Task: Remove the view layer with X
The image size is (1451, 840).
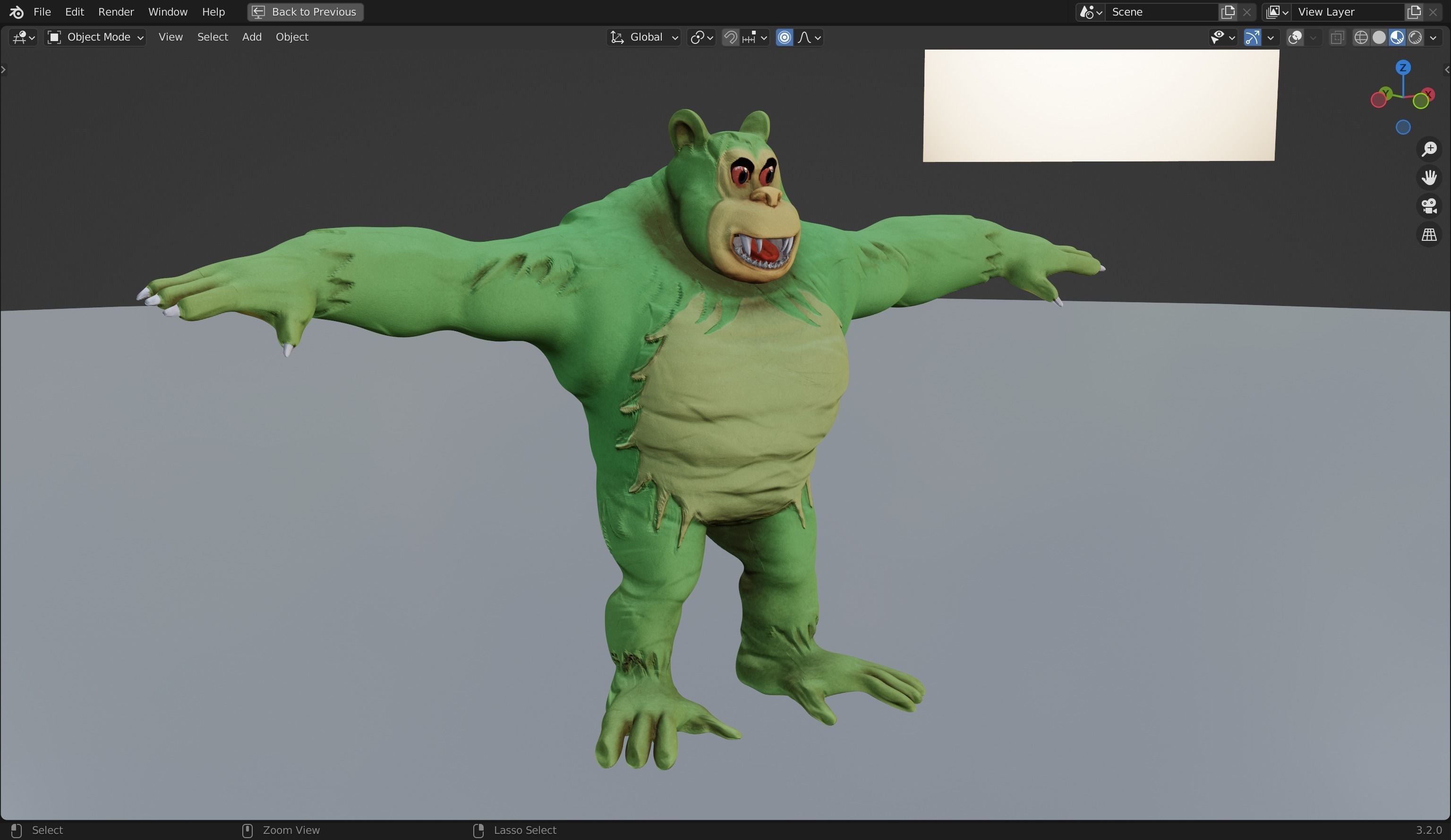Action: click(x=1433, y=11)
